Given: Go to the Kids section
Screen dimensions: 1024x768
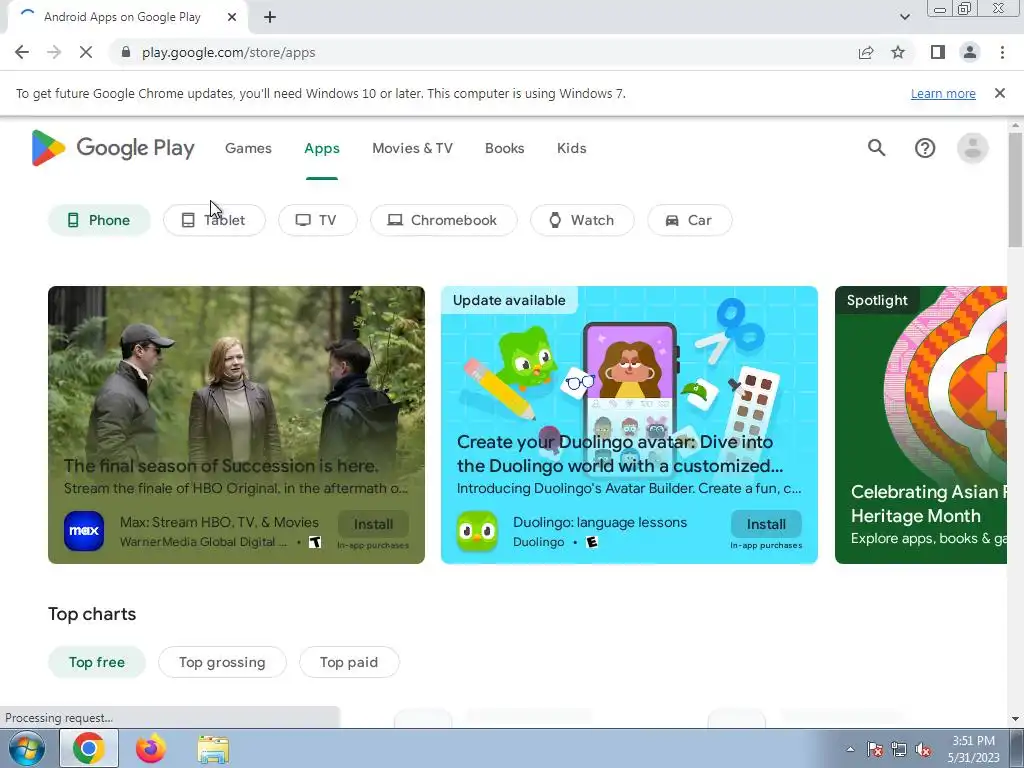Looking at the screenshot, I should click(x=571, y=148).
